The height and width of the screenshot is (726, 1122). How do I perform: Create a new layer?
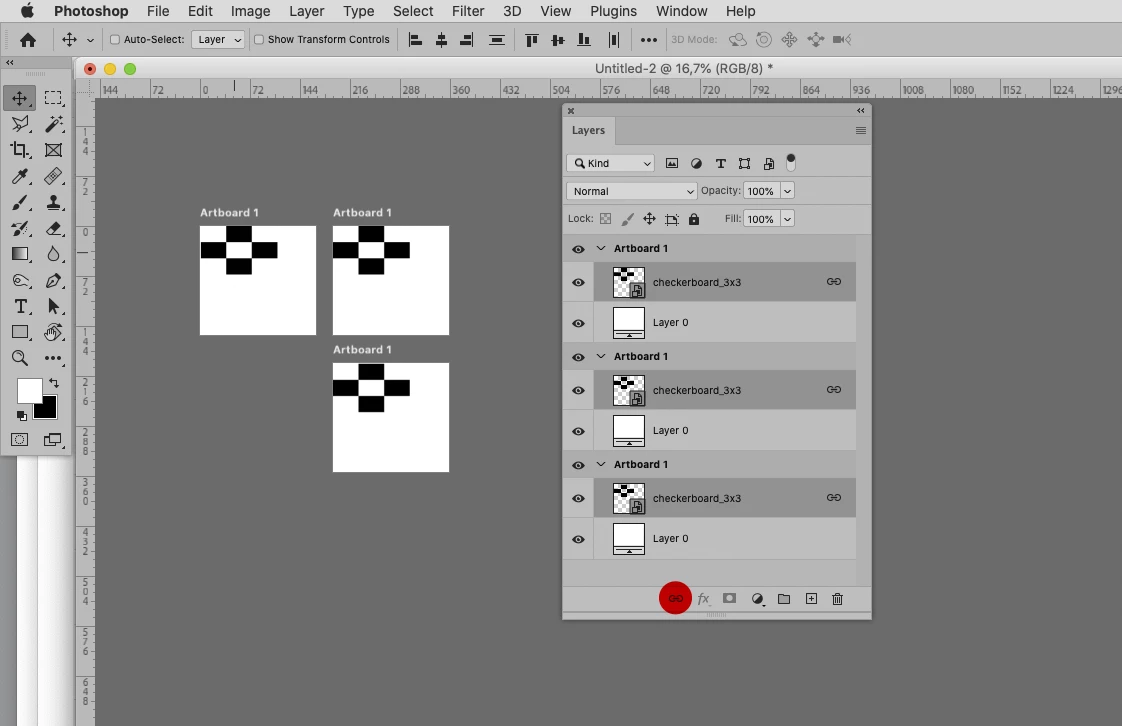(x=811, y=599)
